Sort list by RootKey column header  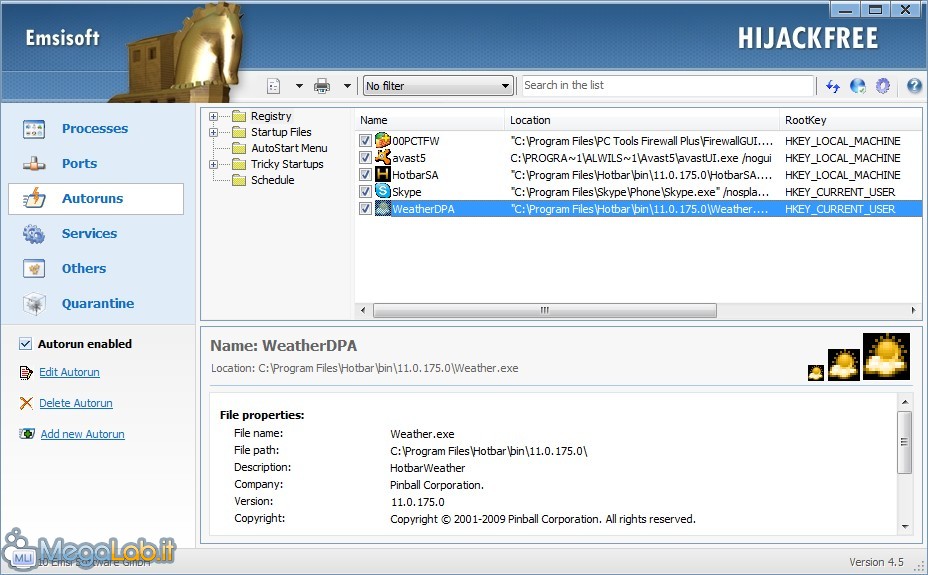coord(850,120)
